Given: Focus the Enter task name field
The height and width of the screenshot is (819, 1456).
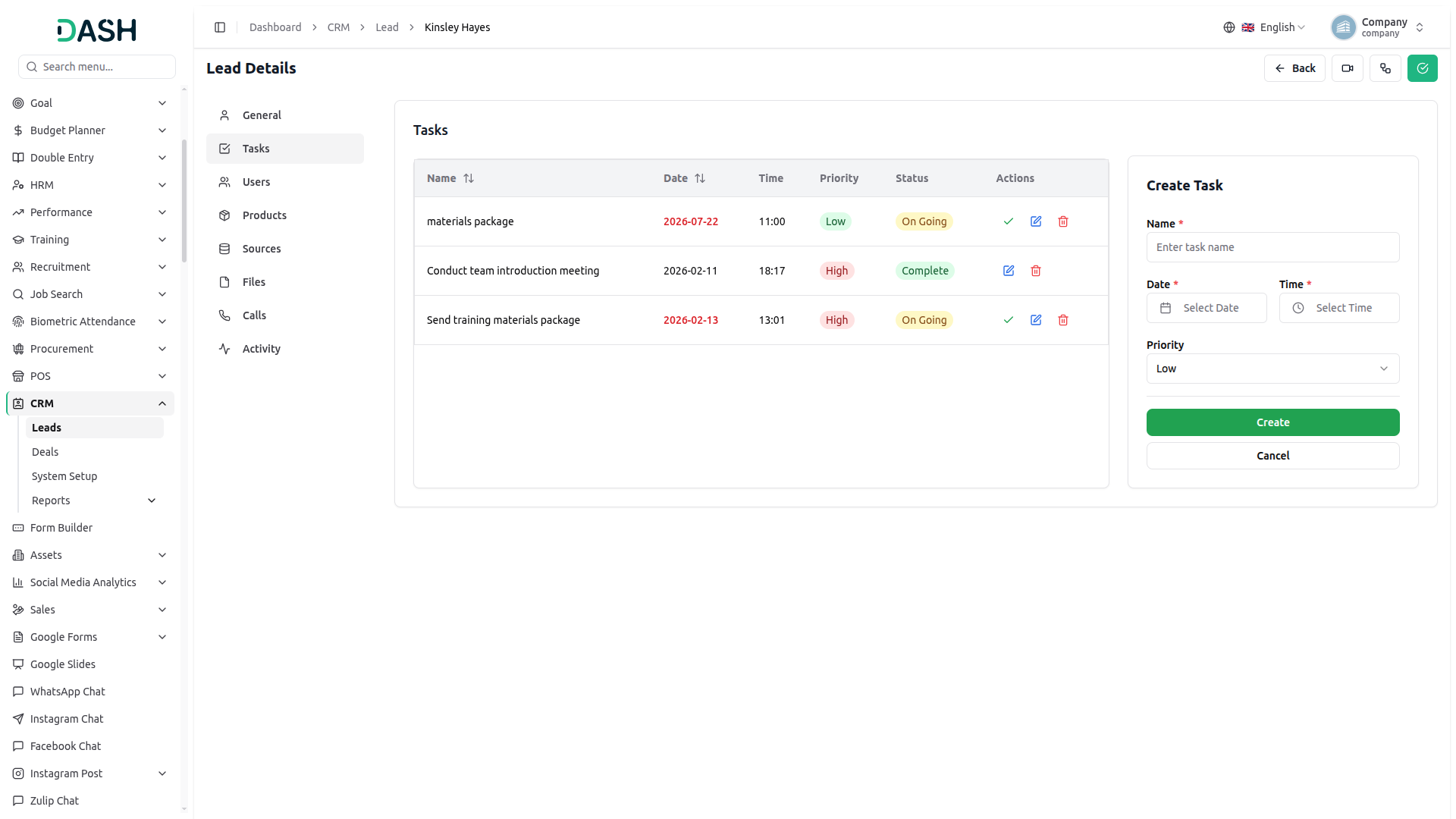Looking at the screenshot, I should click(1273, 247).
